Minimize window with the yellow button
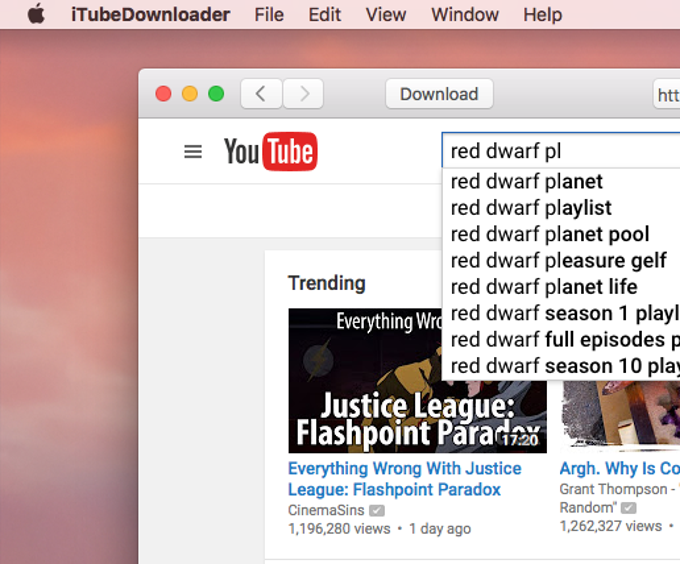Screen dimensions: 680x564 (x=190, y=94)
